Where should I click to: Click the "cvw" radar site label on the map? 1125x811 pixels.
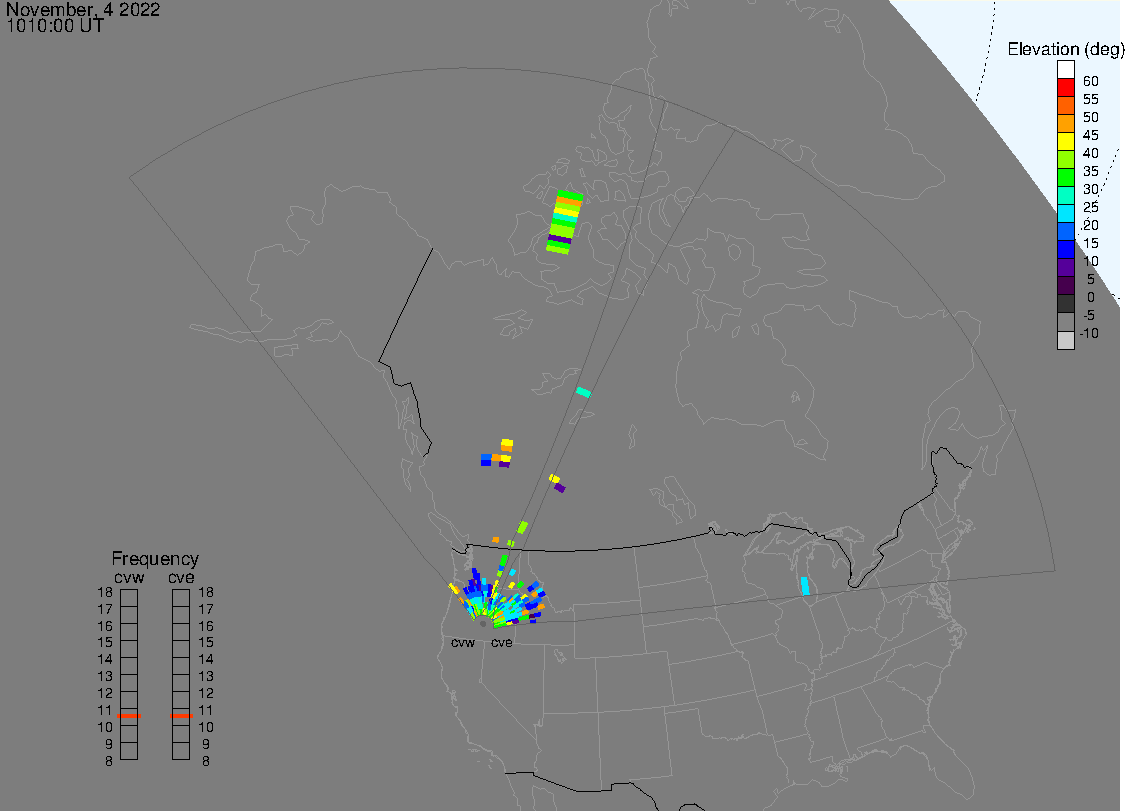click(463, 642)
